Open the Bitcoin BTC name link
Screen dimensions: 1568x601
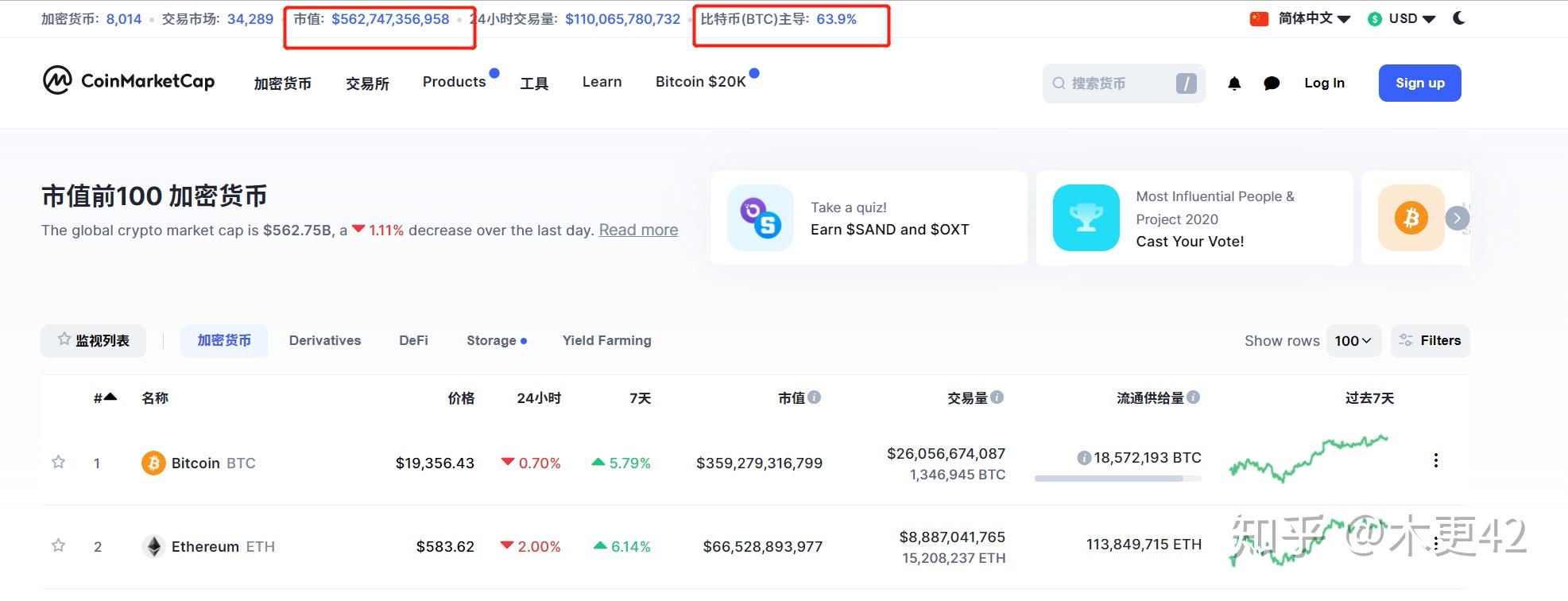coord(214,463)
